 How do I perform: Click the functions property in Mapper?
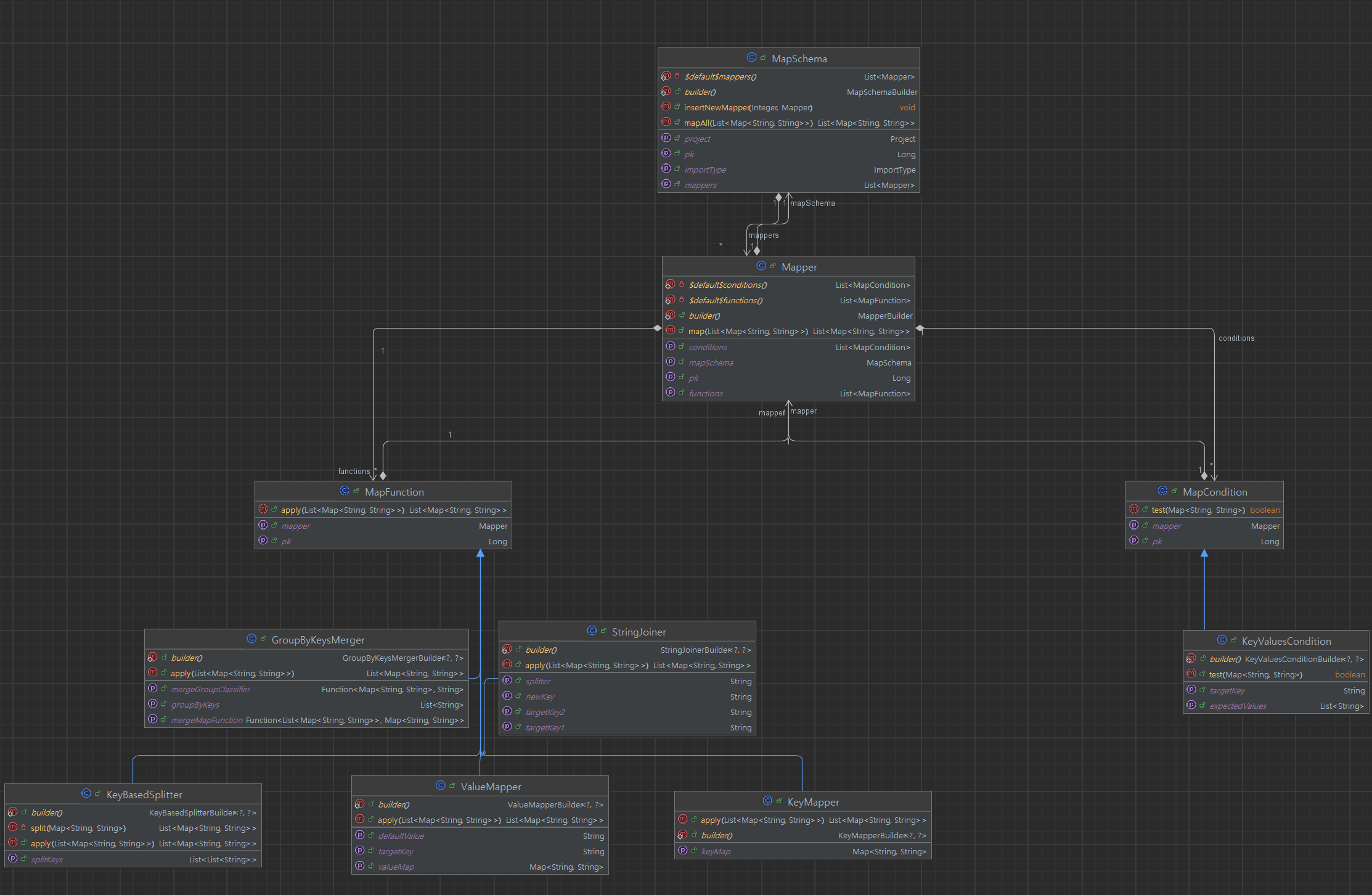pyautogui.click(x=706, y=393)
